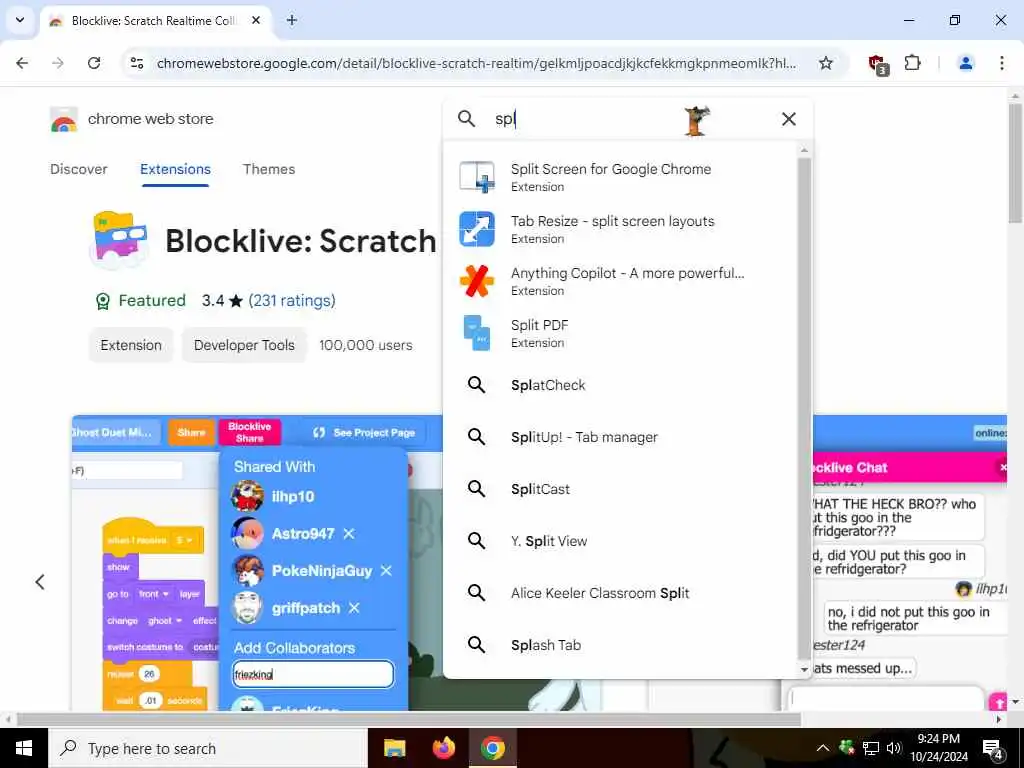Choose Tab Resize - split screen layouts suggestion
This screenshot has height=768, width=1024.
620,229
